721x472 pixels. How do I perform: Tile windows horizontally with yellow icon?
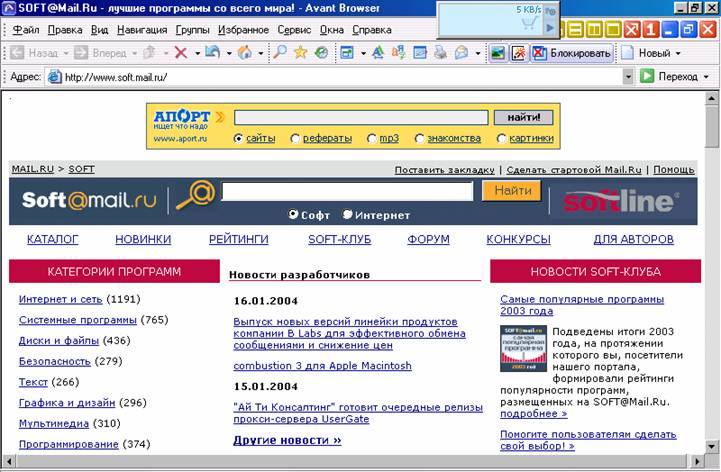click(x=576, y=30)
